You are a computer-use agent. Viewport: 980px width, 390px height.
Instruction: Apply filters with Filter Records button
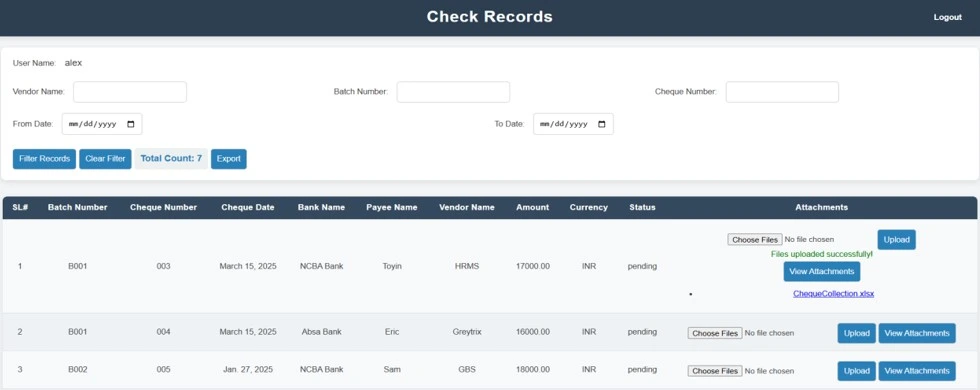[44, 159]
